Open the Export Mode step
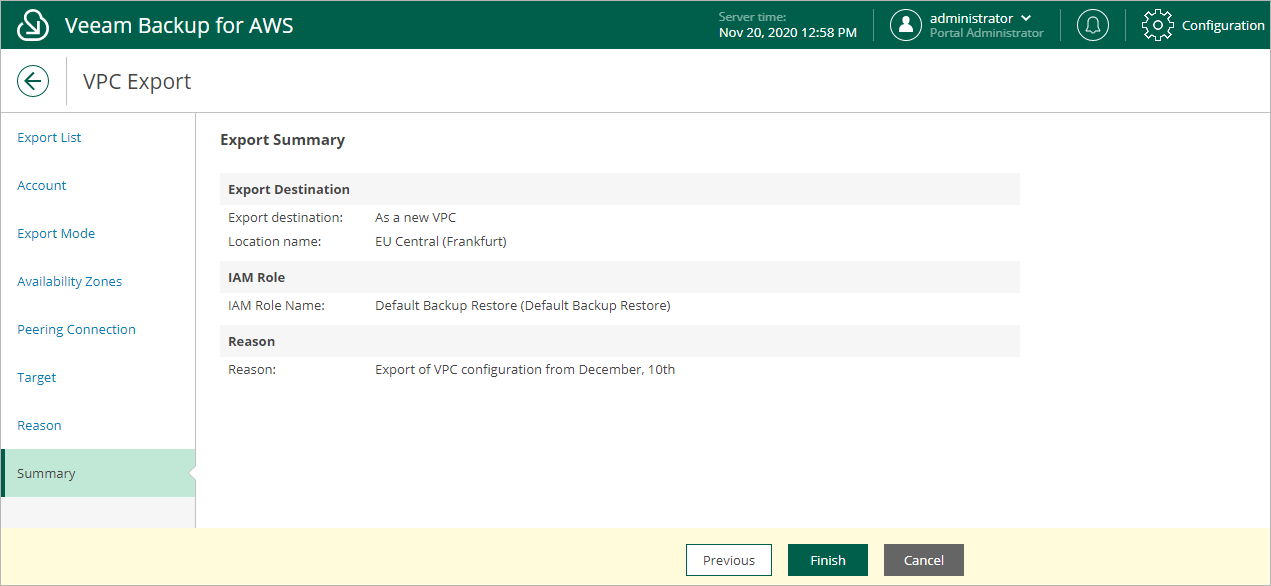The height and width of the screenshot is (586, 1271). click(x=56, y=233)
